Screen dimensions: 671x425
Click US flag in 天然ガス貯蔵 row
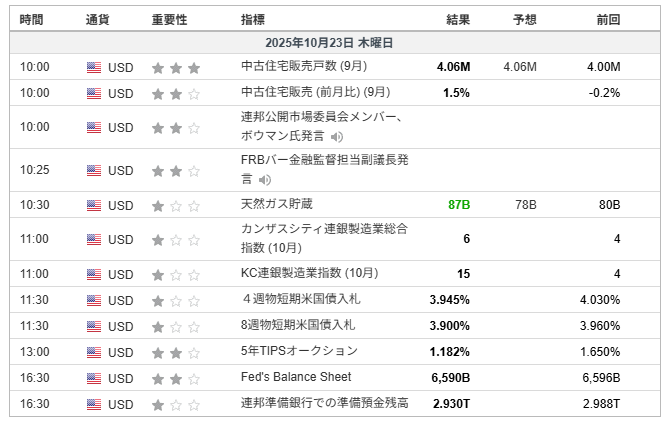tap(94, 205)
